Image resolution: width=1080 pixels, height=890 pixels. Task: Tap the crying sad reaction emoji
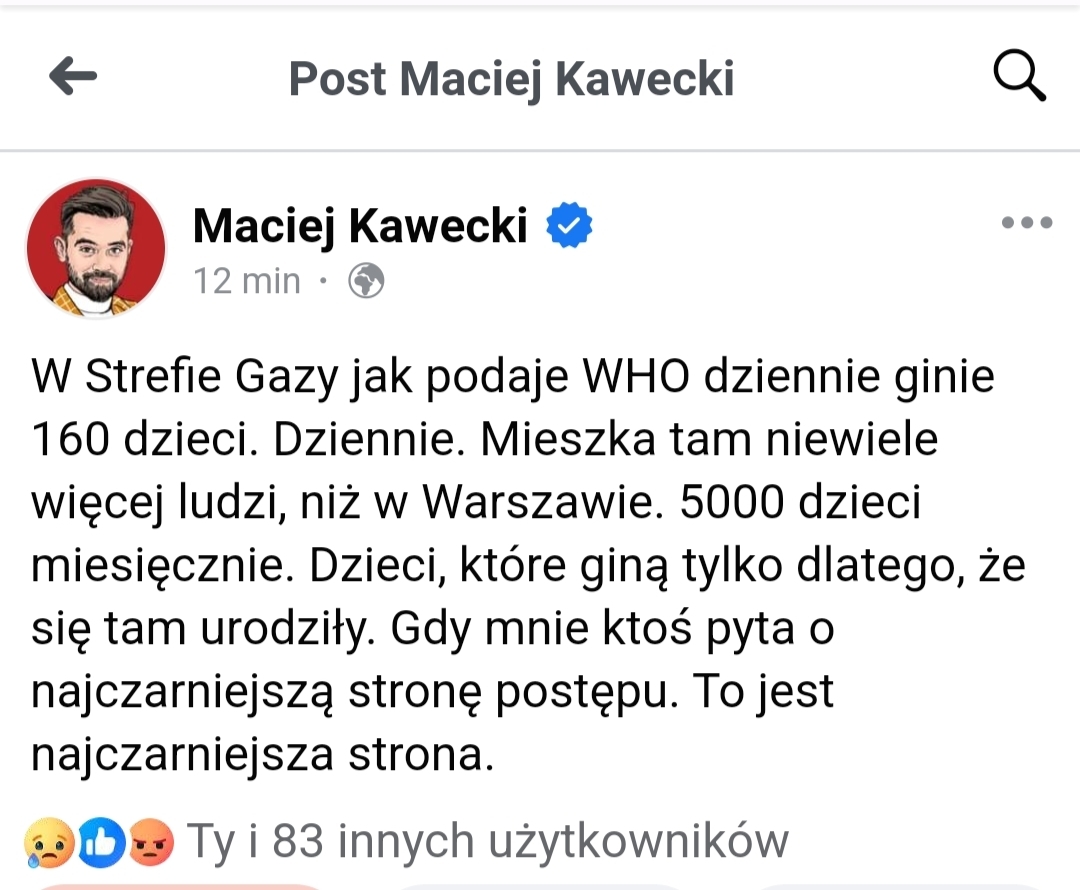(49, 843)
